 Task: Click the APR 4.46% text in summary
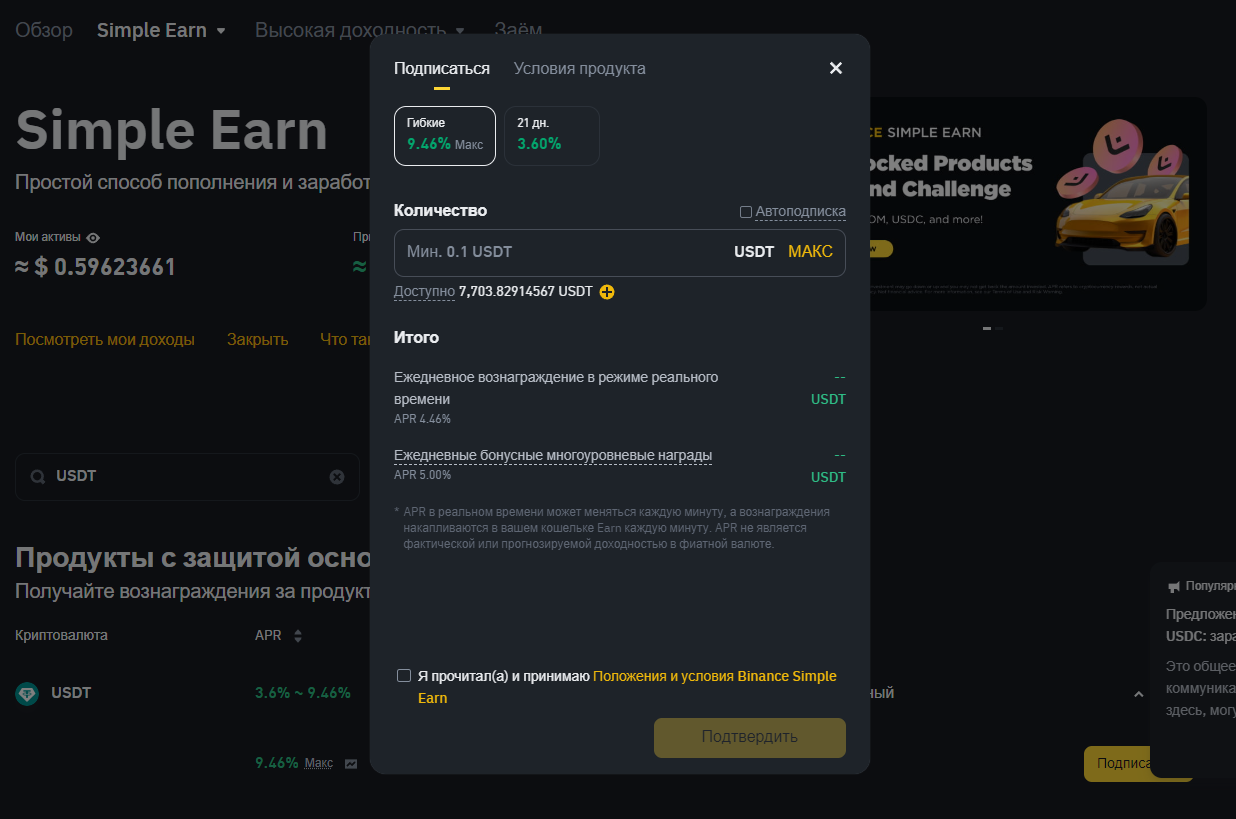coord(422,419)
